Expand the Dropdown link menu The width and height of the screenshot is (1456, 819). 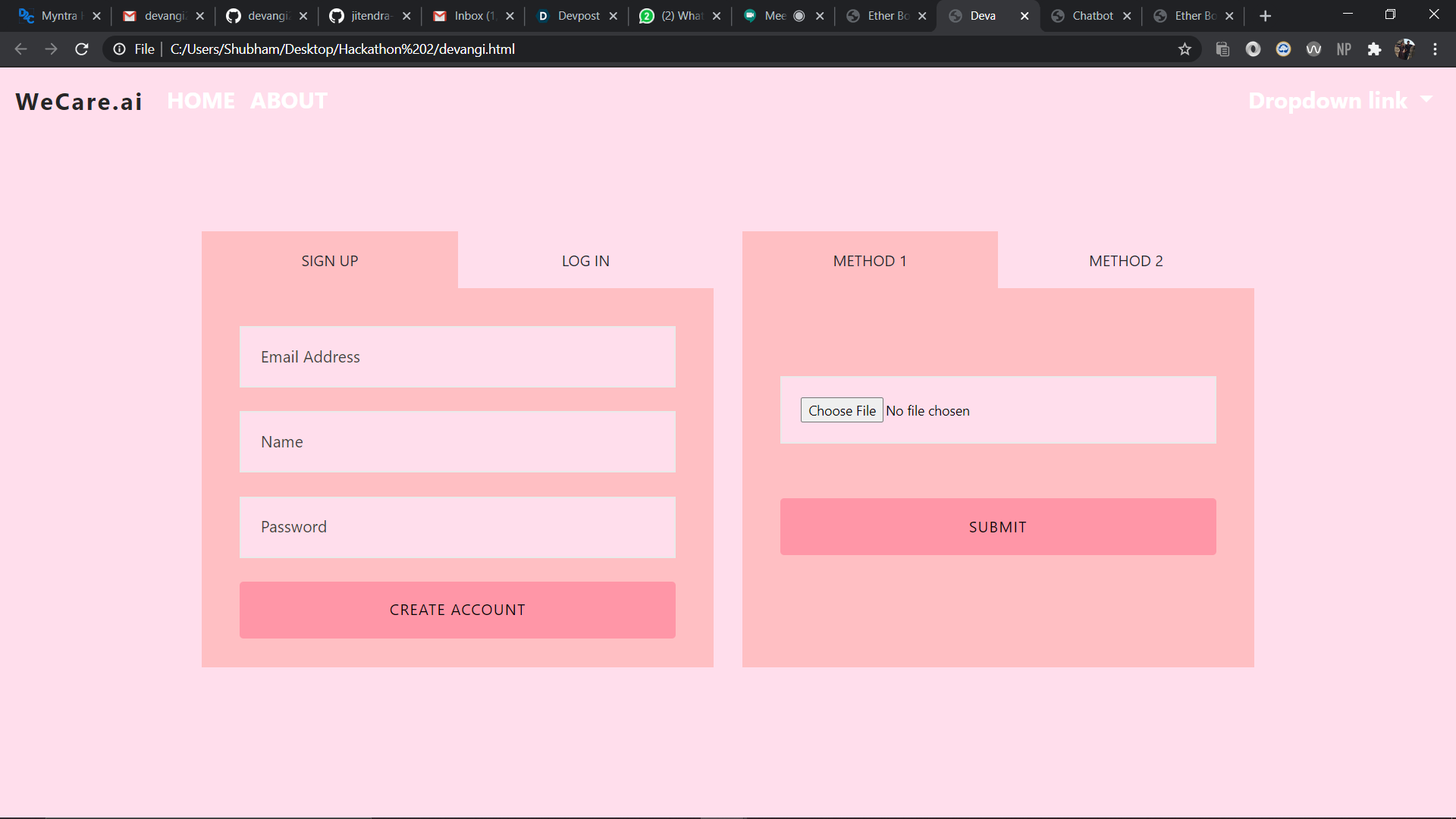coord(1340,101)
